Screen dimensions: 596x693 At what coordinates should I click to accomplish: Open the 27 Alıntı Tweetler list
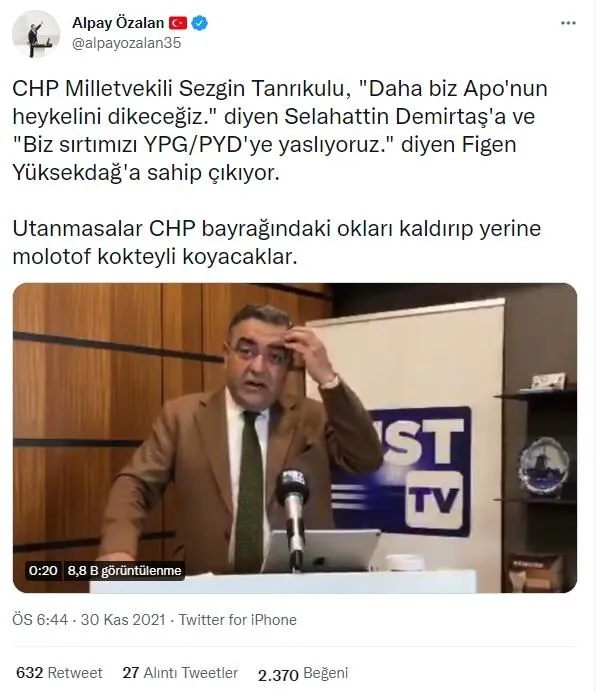[180, 673]
